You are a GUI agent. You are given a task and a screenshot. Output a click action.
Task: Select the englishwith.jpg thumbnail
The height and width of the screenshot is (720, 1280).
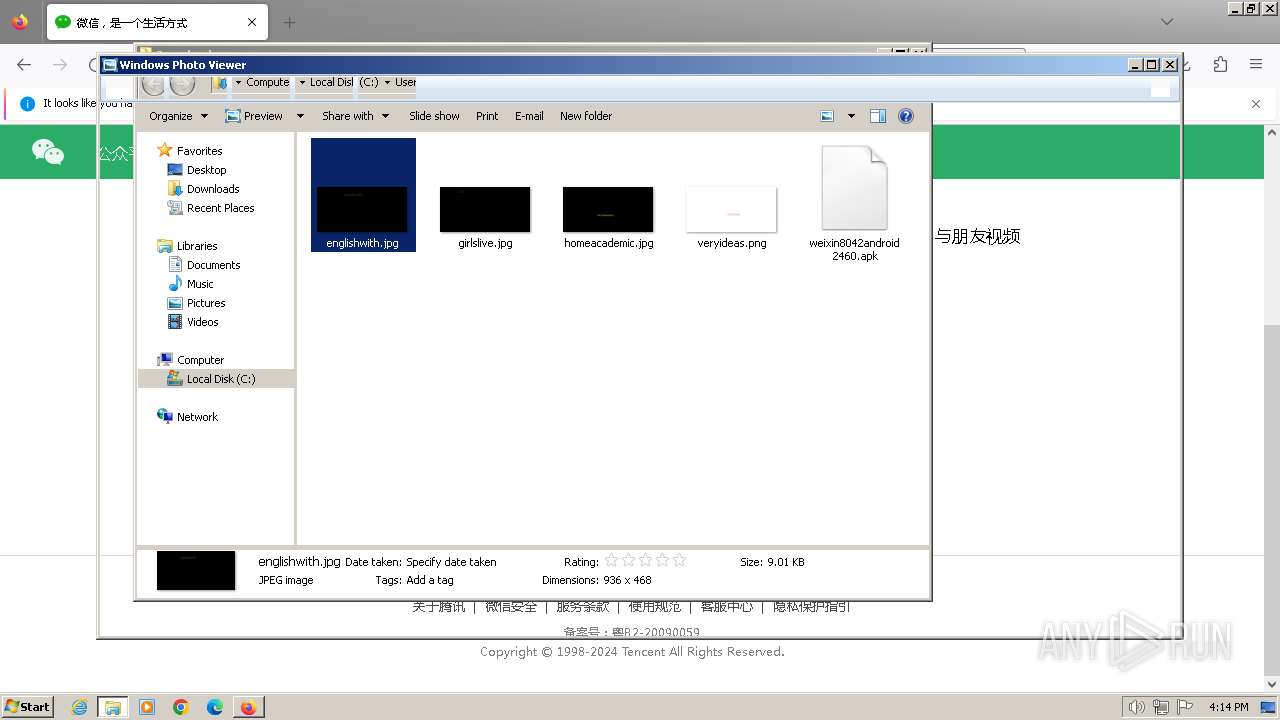pyautogui.click(x=362, y=195)
